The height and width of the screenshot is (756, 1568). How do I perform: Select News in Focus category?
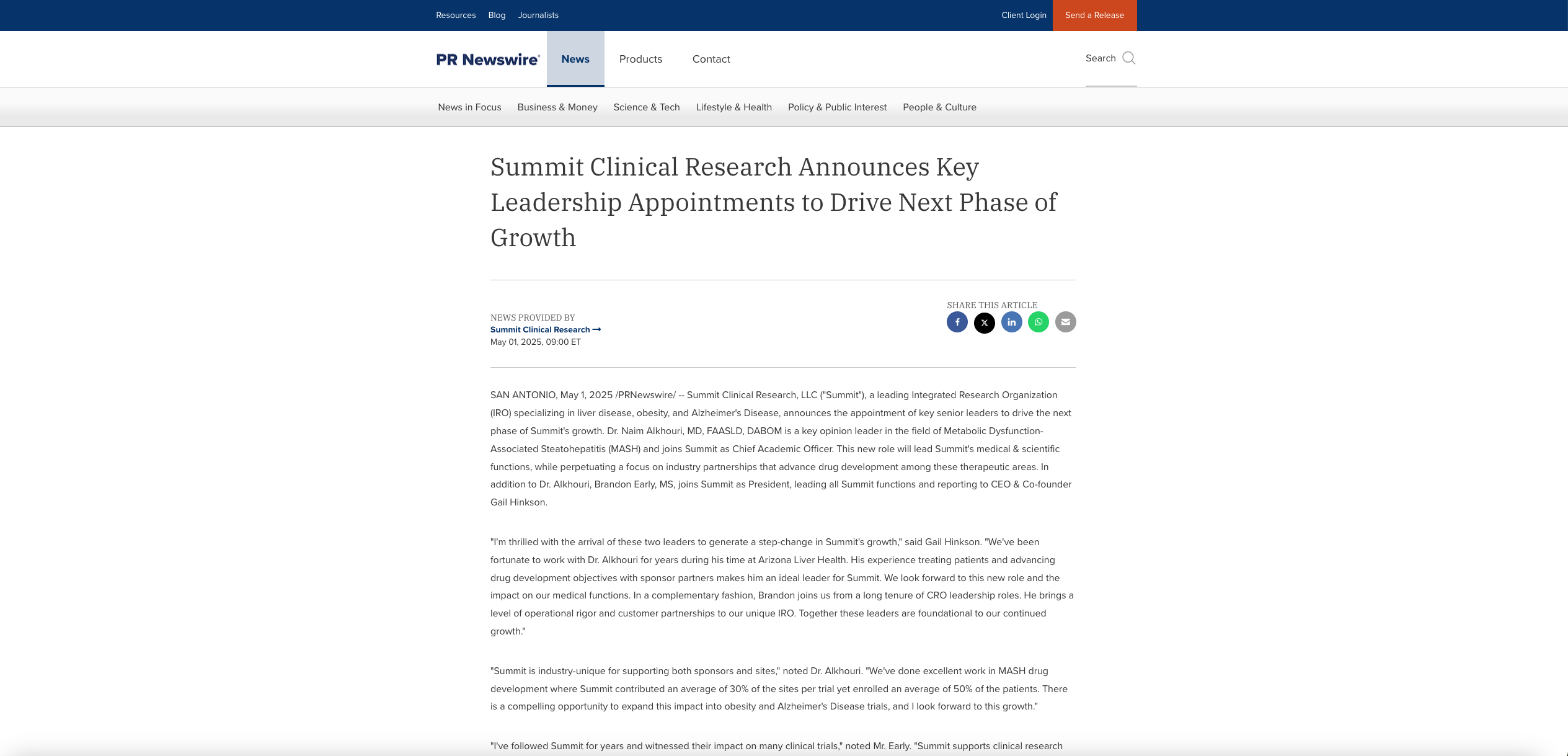tap(469, 107)
